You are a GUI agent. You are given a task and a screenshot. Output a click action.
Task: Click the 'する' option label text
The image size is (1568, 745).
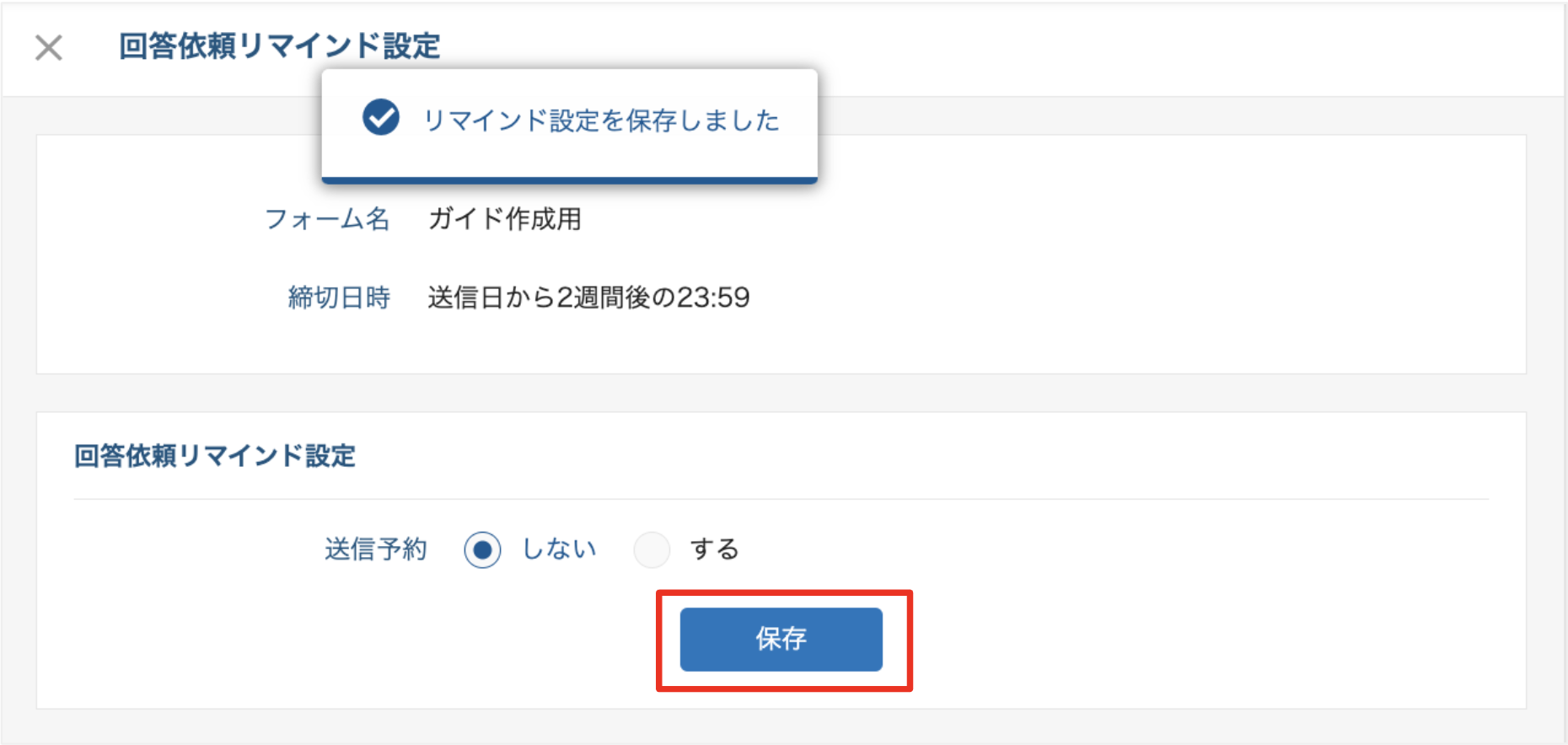pyautogui.click(x=714, y=549)
